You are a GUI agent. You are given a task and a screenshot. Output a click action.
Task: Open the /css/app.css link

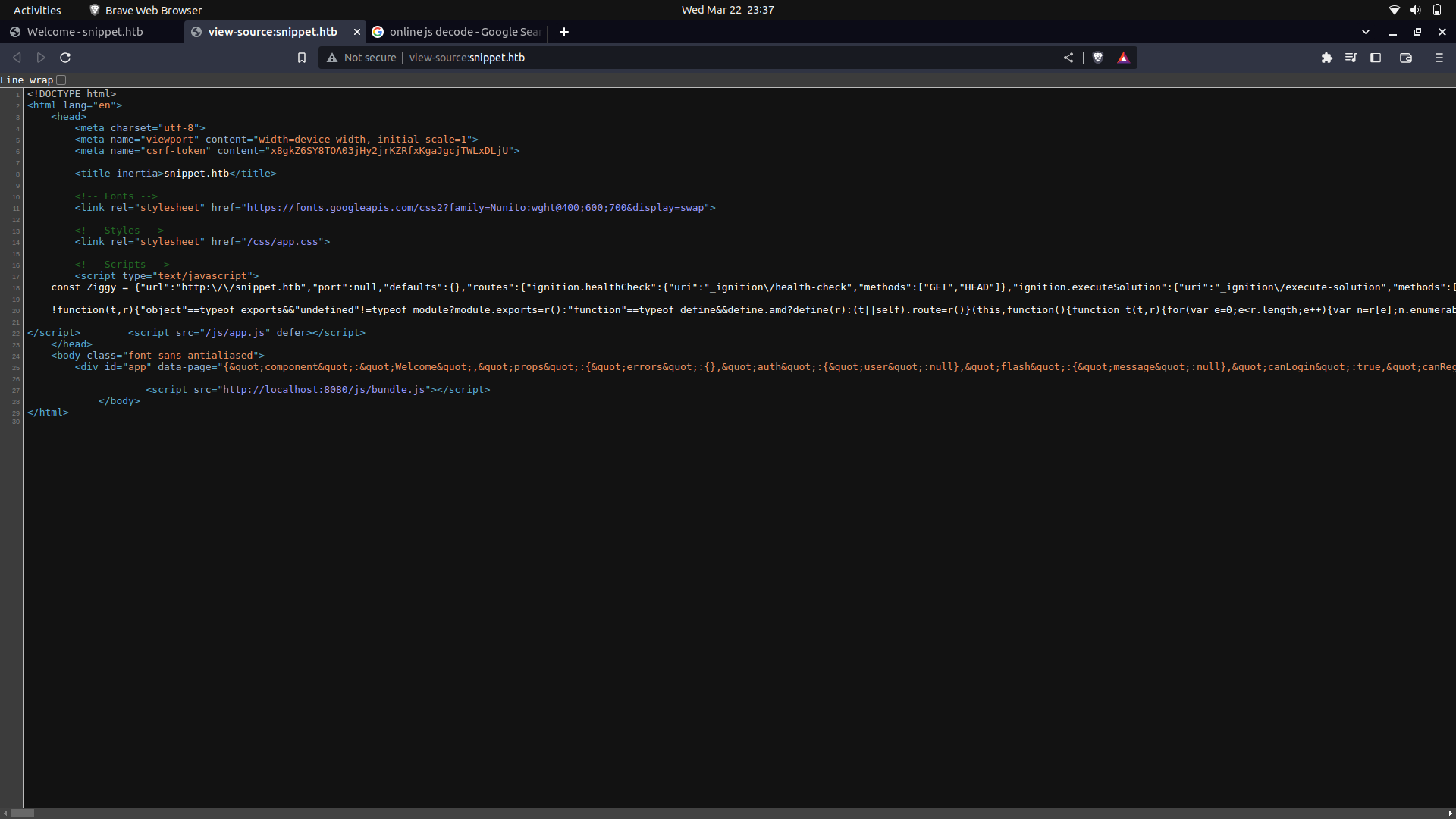point(284,241)
